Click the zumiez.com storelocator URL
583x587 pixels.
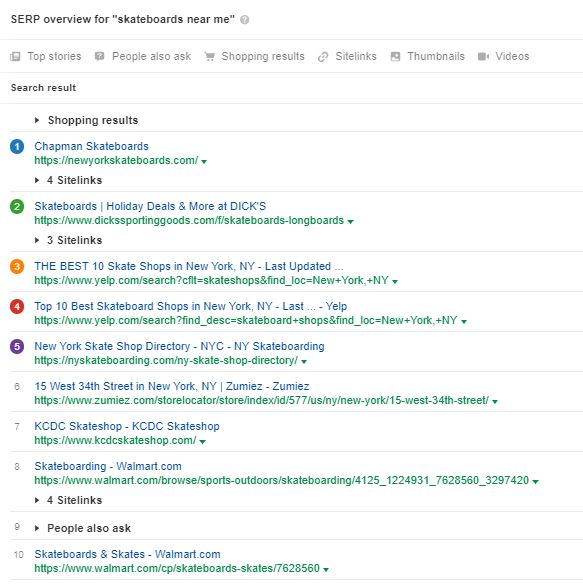click(x=261, y=401)
